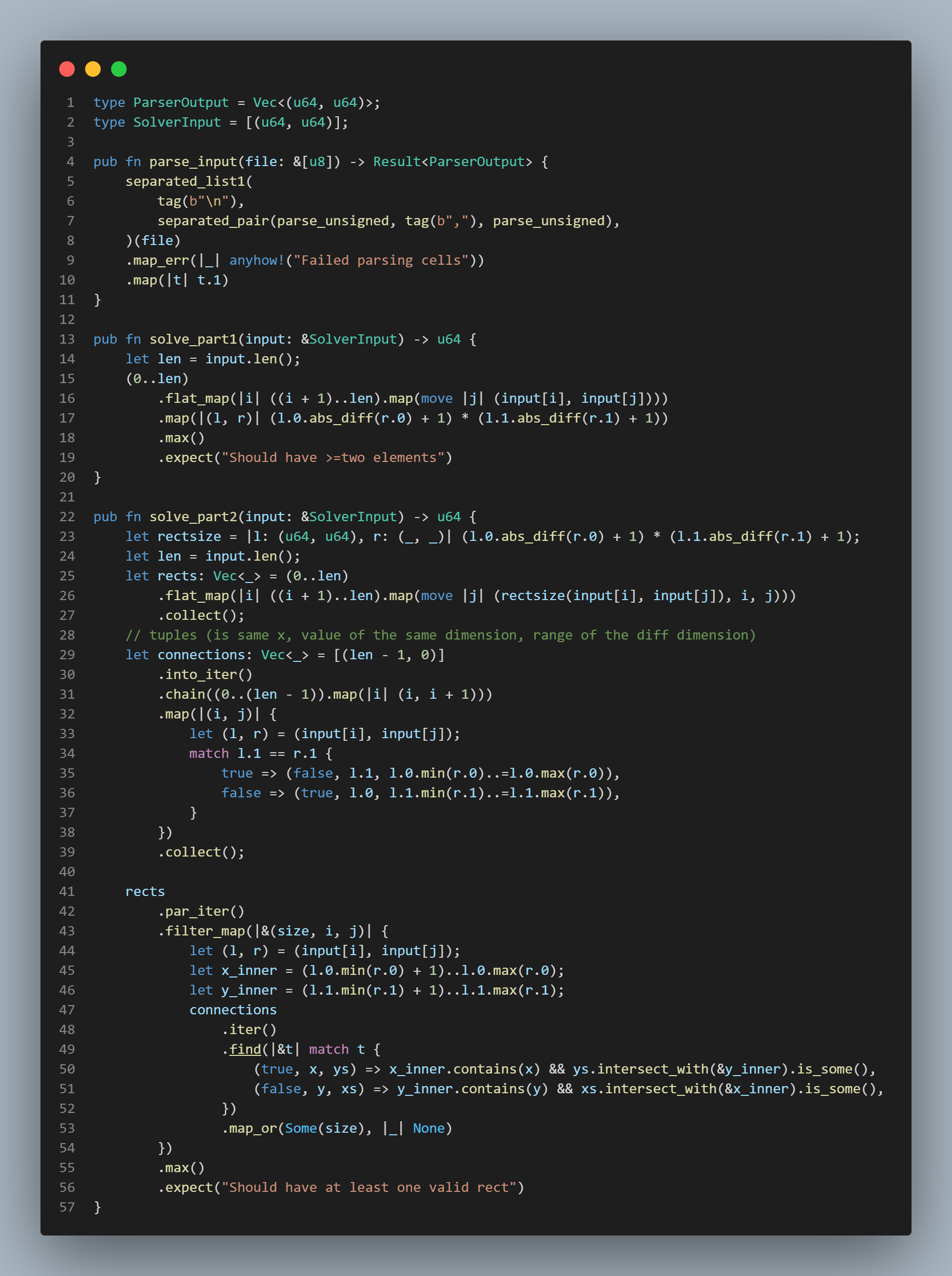952x1276 pixels.
Task: Click the .filter_map call
Action: 201,931
